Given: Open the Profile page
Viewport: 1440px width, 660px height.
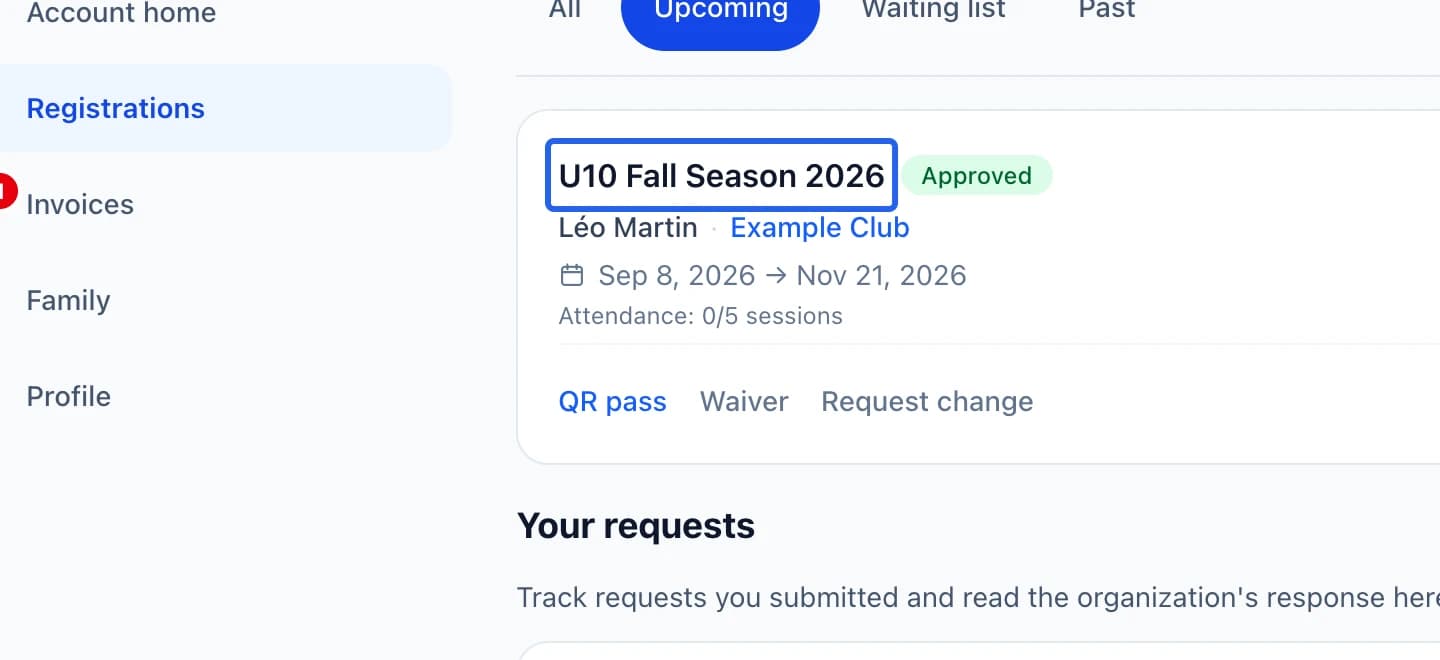Looking at the screenshot, I should tap(68, 396).
